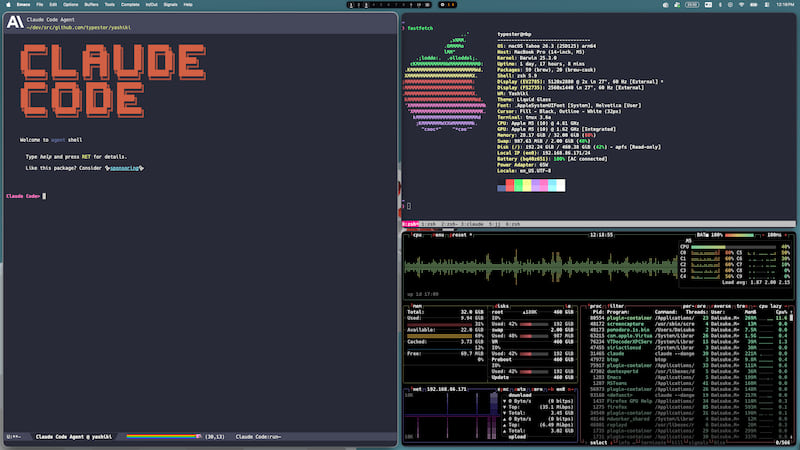800x450 pixels.
Task: Open Wi-Fi status in menu bar
Action: pyautogui.click(x=741, y=5)
